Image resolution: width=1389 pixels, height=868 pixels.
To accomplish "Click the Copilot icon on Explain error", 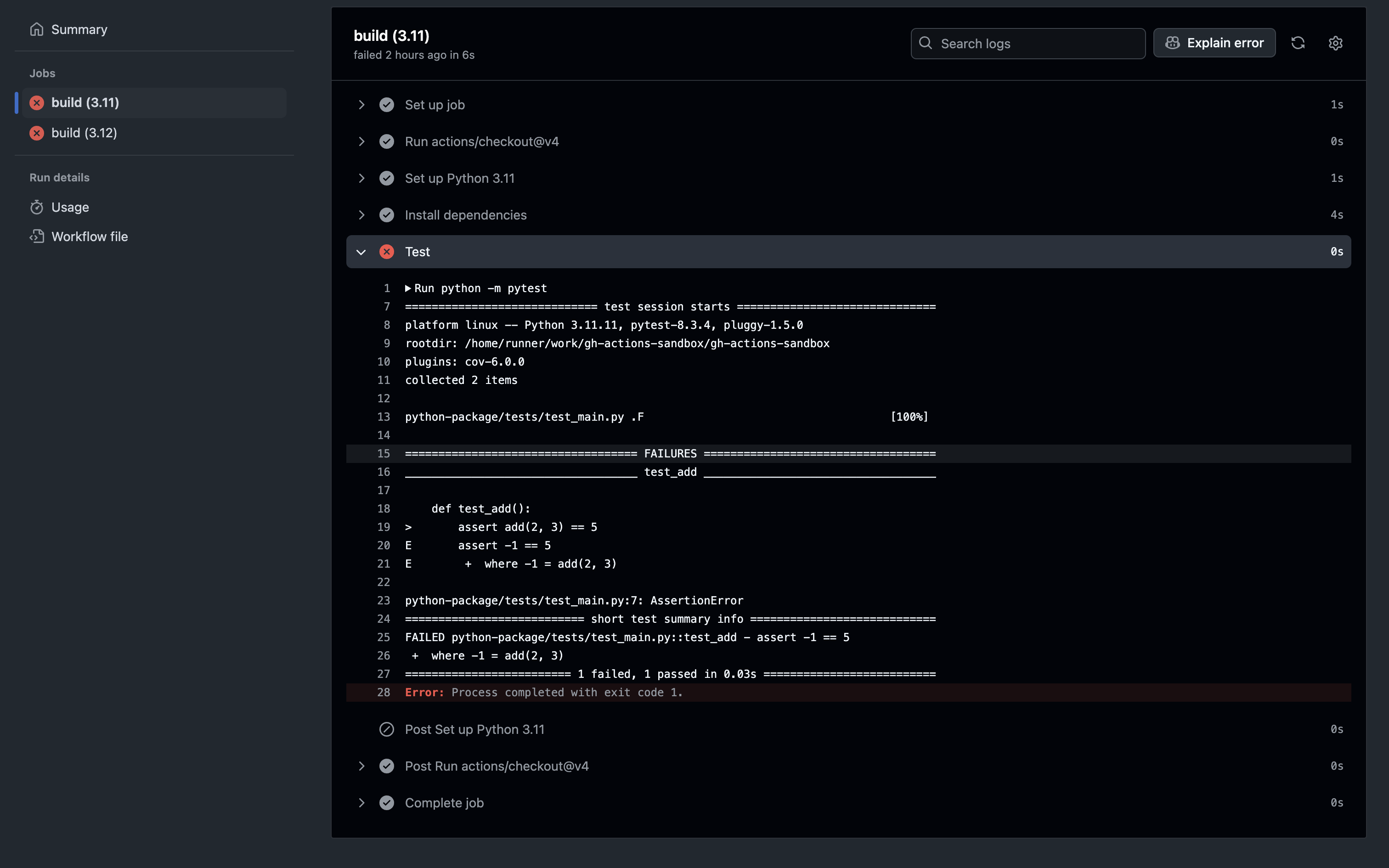I will point(1173,43).
